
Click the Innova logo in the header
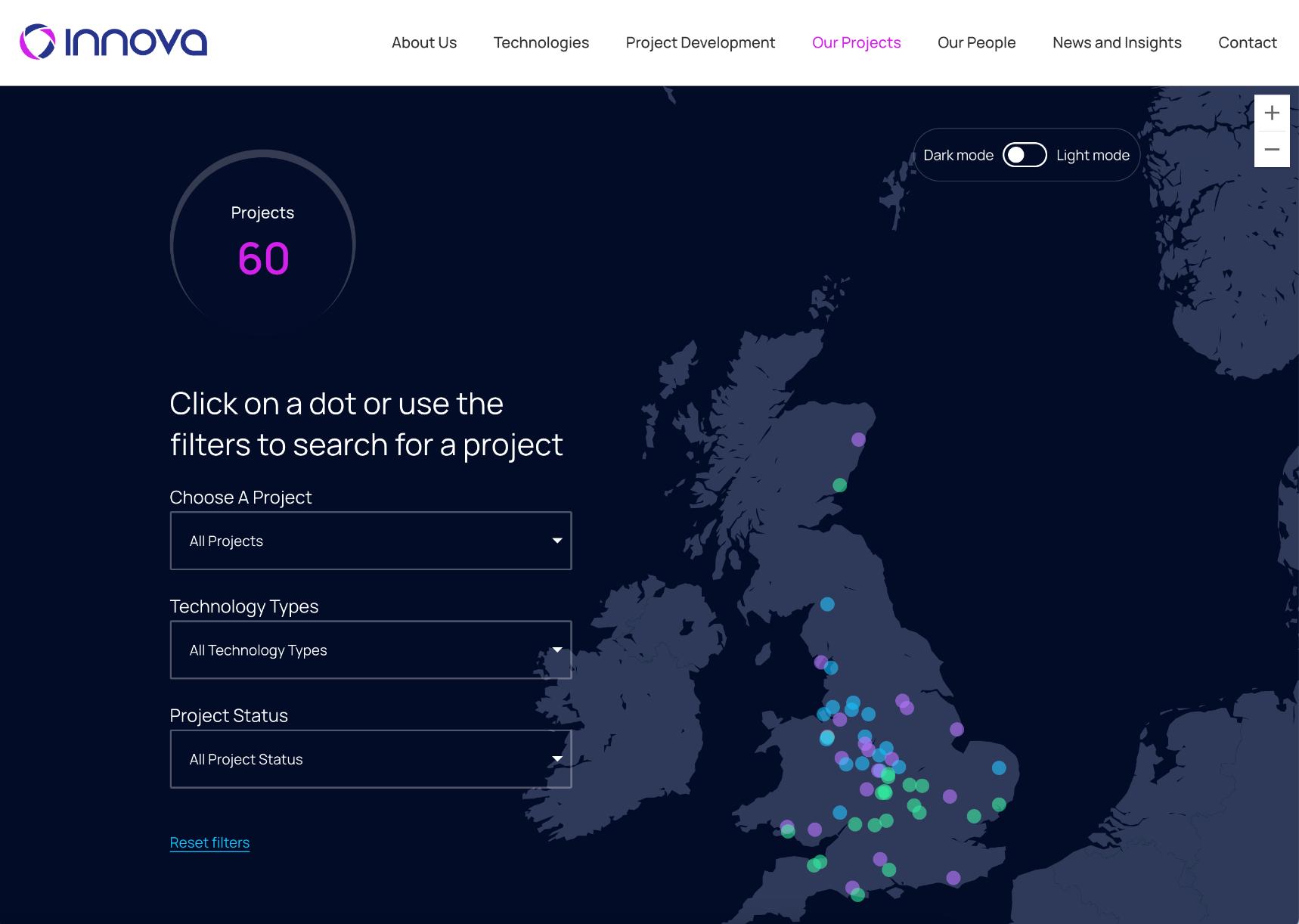point(113,42)
